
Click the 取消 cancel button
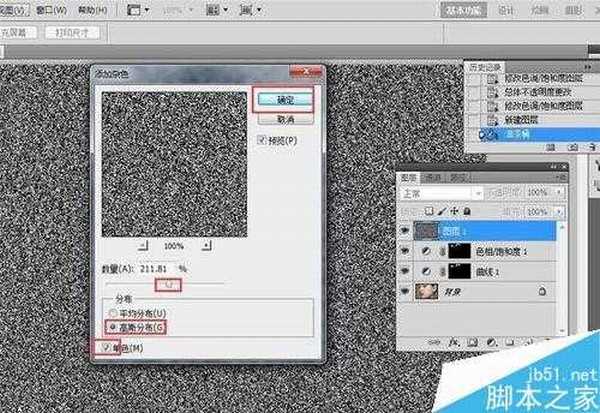point(282,116)
